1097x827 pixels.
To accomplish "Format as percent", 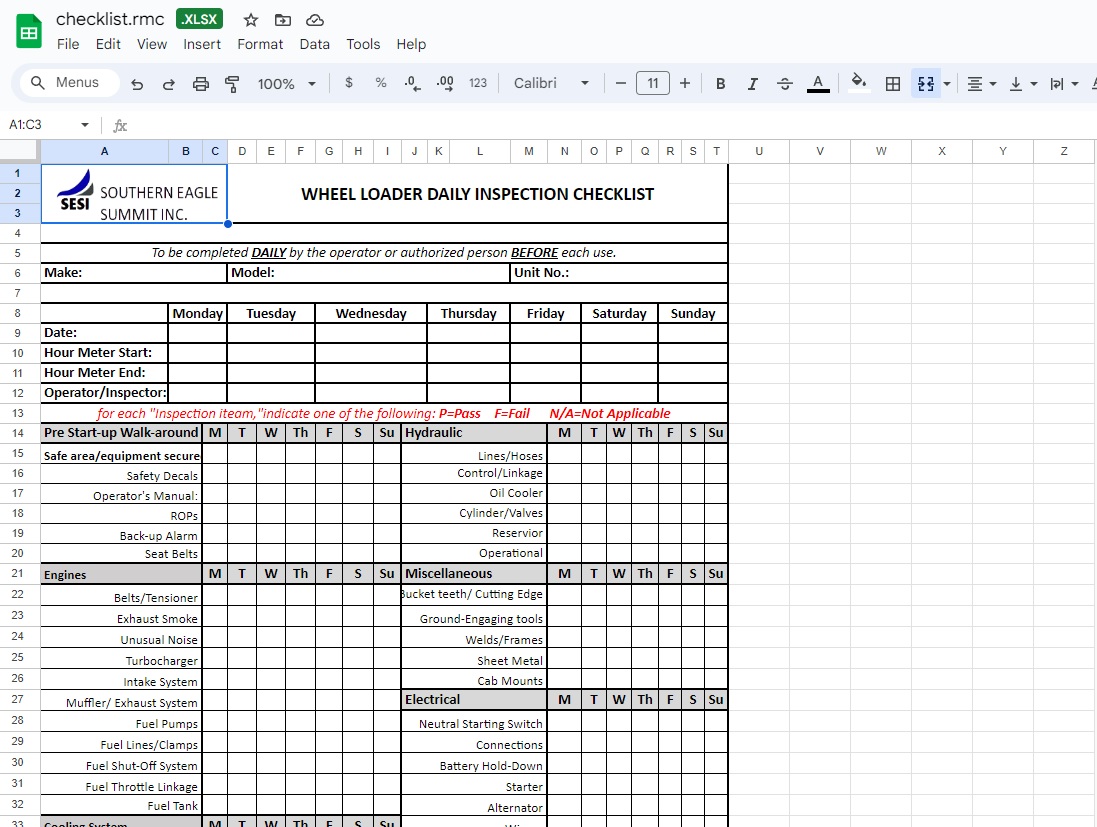I will [381, 83].
